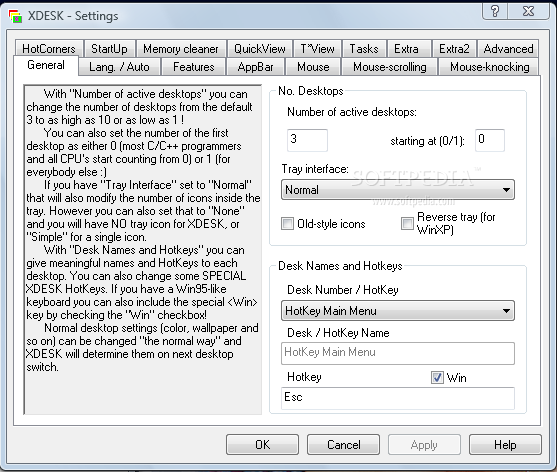The width and height of the screenshot is (557, 472).
Task: Close the XDESK Settings window
Action: point(529,11)
